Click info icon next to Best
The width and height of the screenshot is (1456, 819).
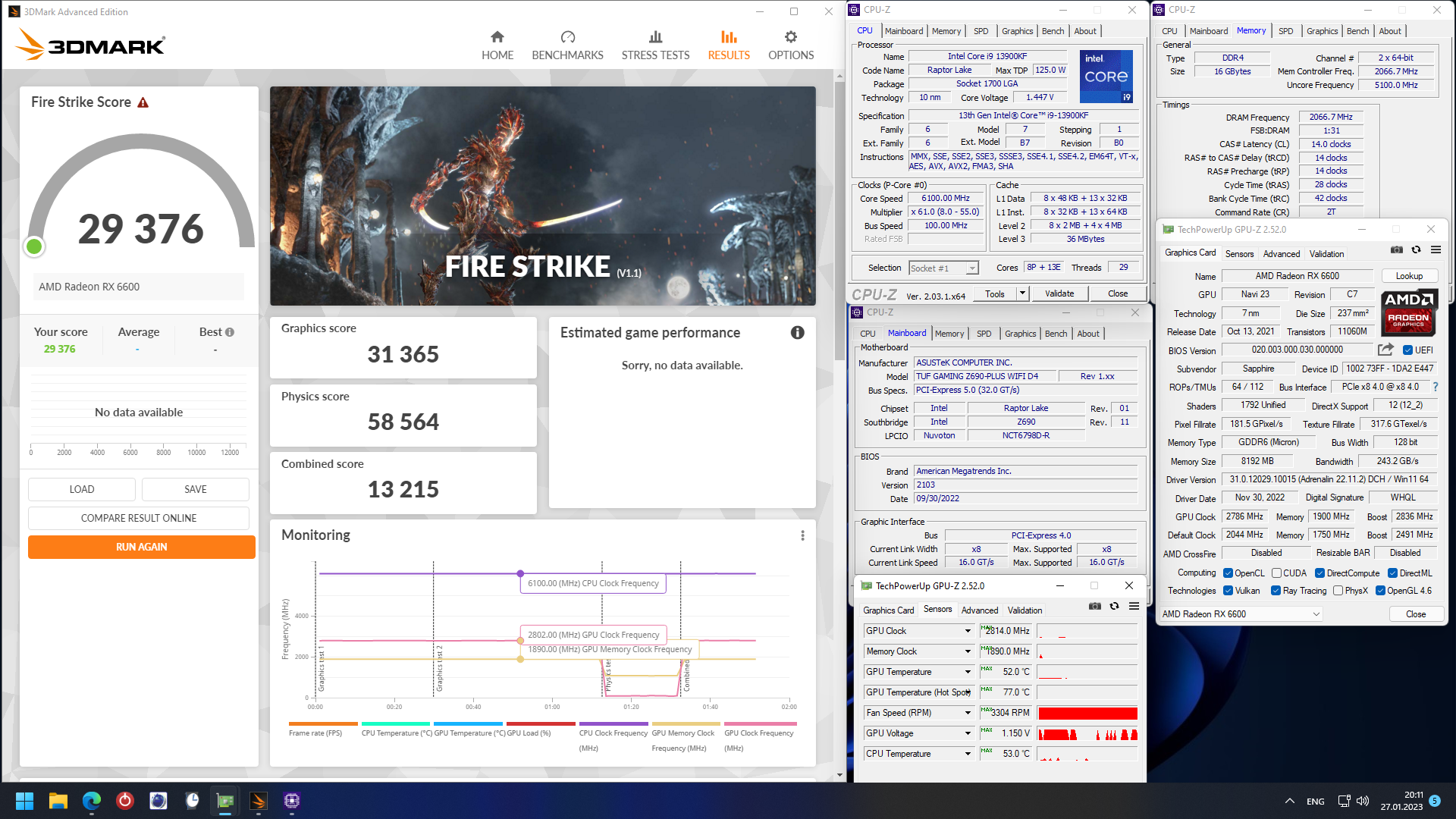230,332
